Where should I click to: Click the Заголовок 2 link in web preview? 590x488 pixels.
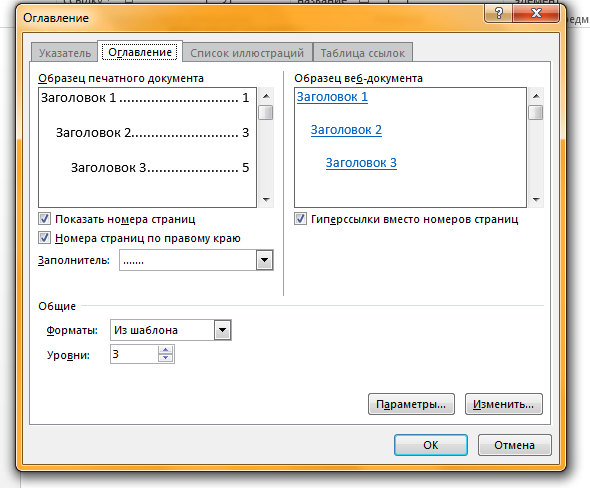(346, 130)
